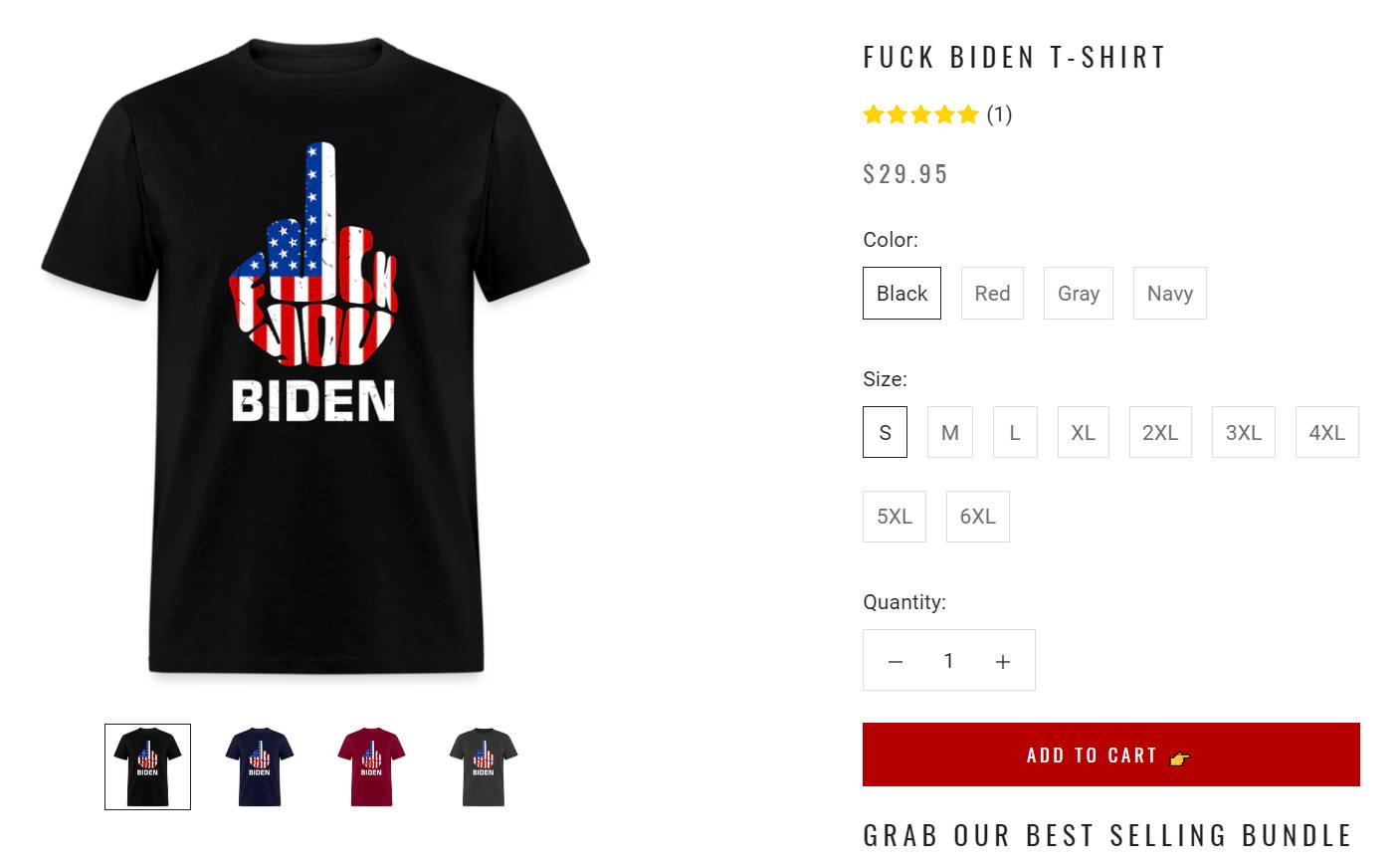Choose the Gray color option
The height and width of the screenshot is (865, 1400).
pos(1079,293)
